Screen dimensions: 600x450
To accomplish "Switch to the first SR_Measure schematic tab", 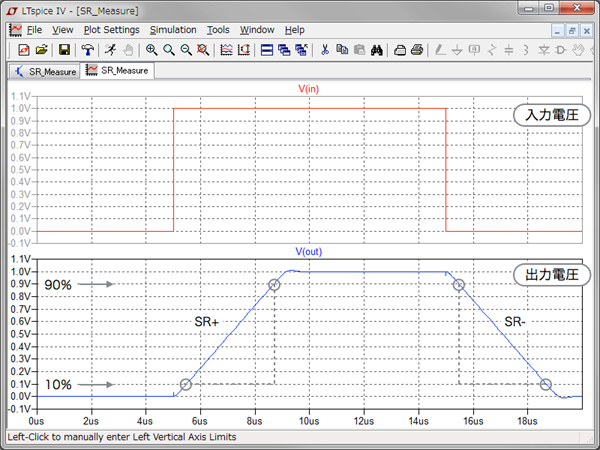I will [x=45, y=71].
